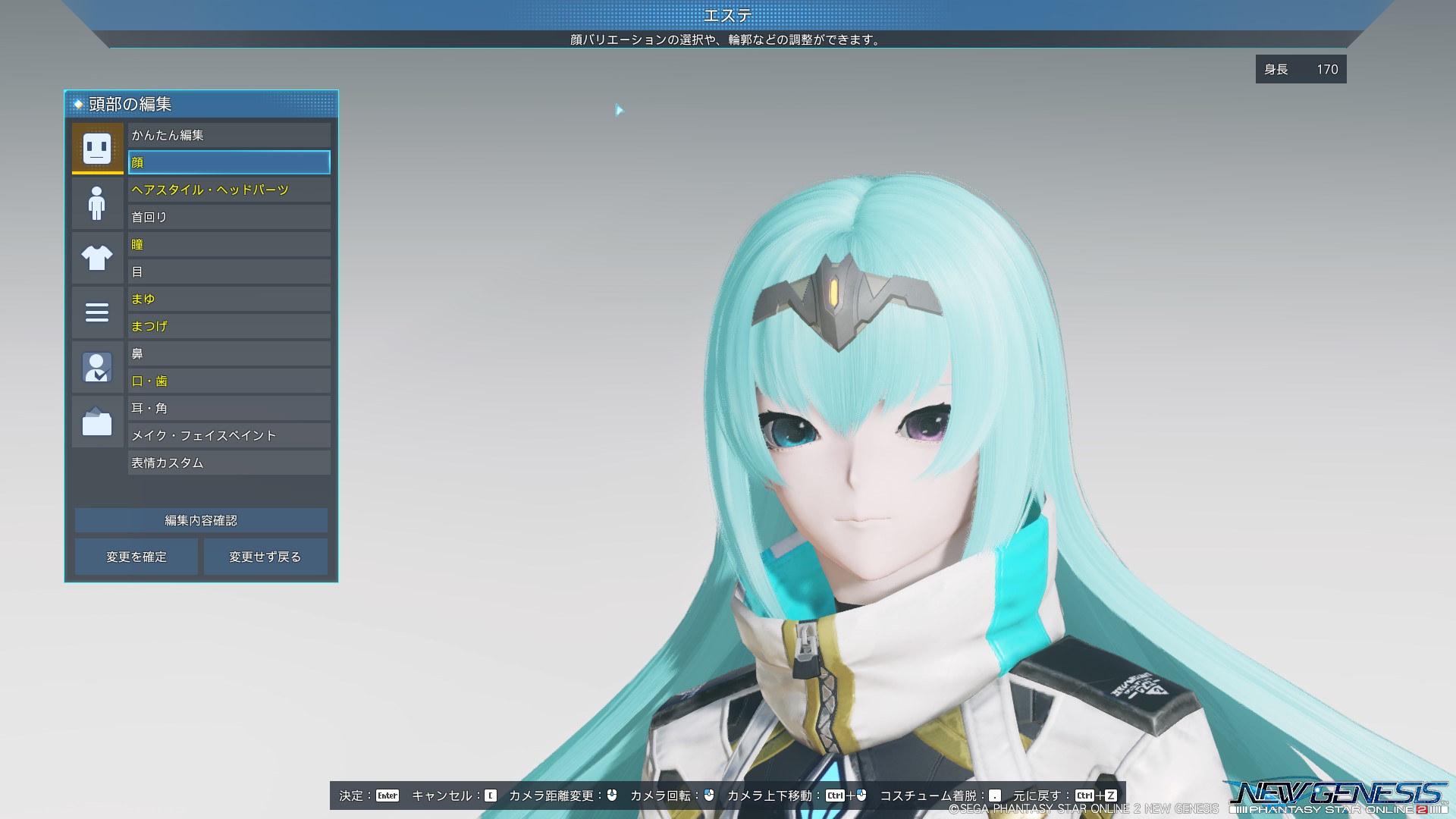This screenshot has width=1456, height=819.
Task: Click the Enter key icon for 決定
Action: 387,795
